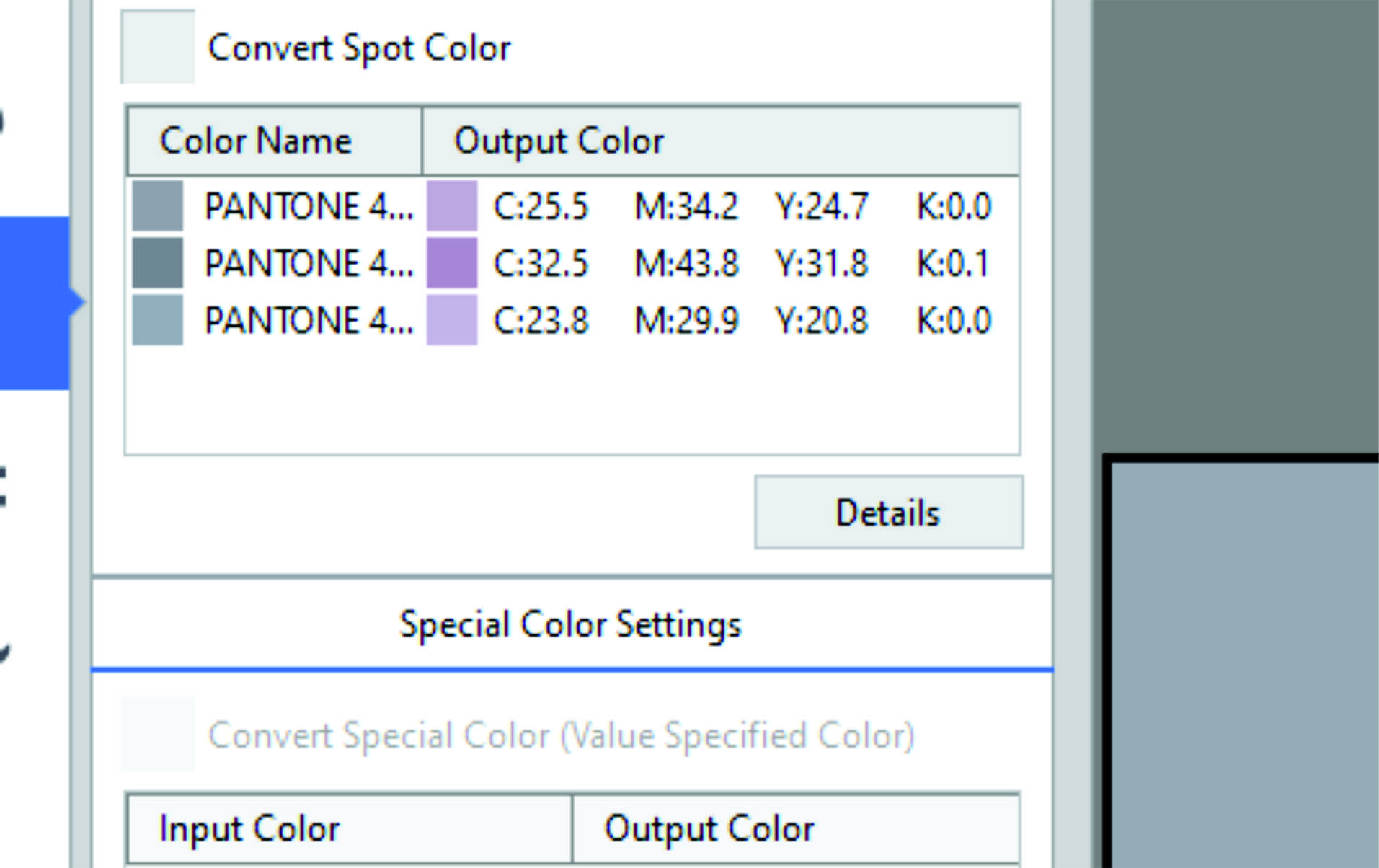Pick the input swatch in the C:23.8 row
The height and width of the screenshot is (868, 1379).
[x=158, y=320]
